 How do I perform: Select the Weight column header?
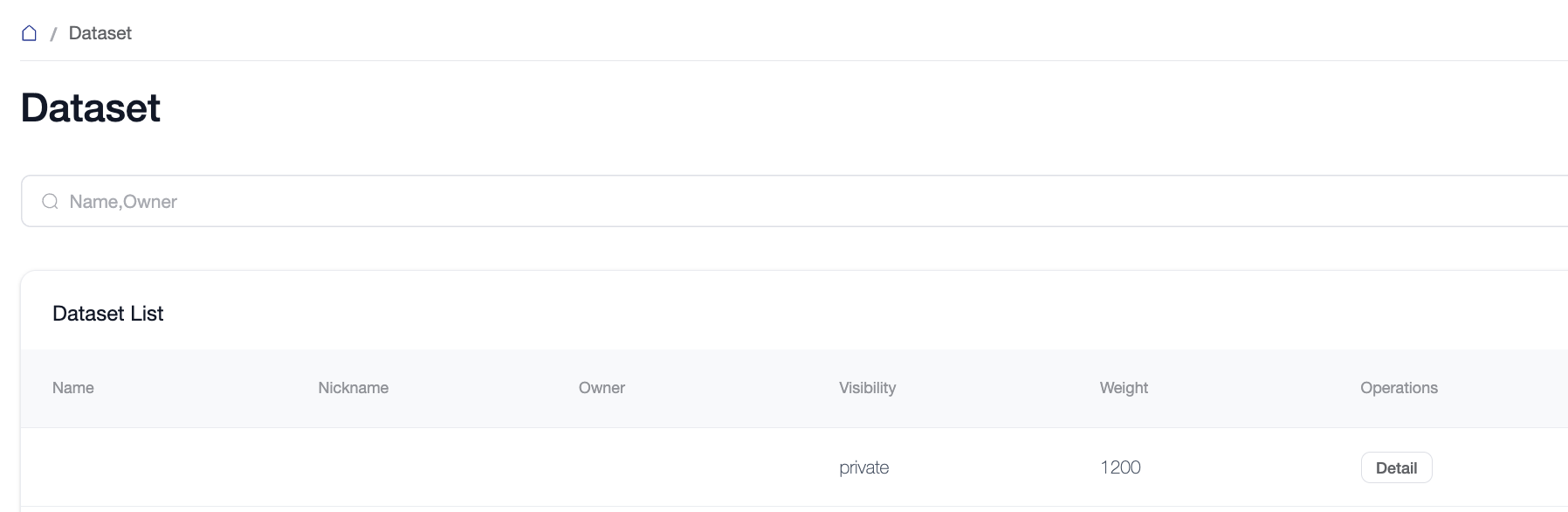pyautogui.click(x=1124, y=388)
